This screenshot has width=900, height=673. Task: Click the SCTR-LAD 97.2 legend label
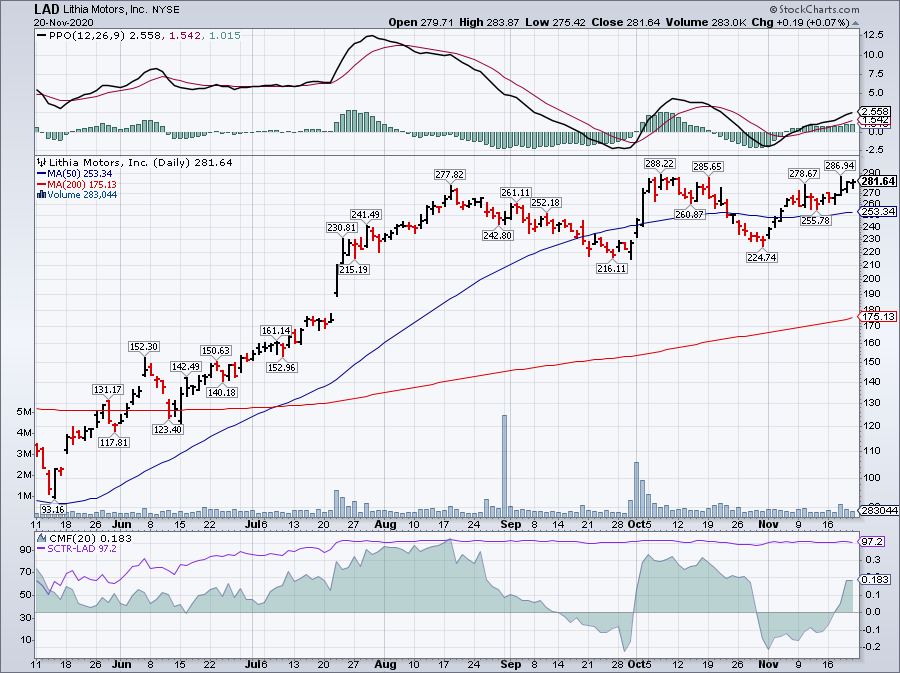coord(82,548)
